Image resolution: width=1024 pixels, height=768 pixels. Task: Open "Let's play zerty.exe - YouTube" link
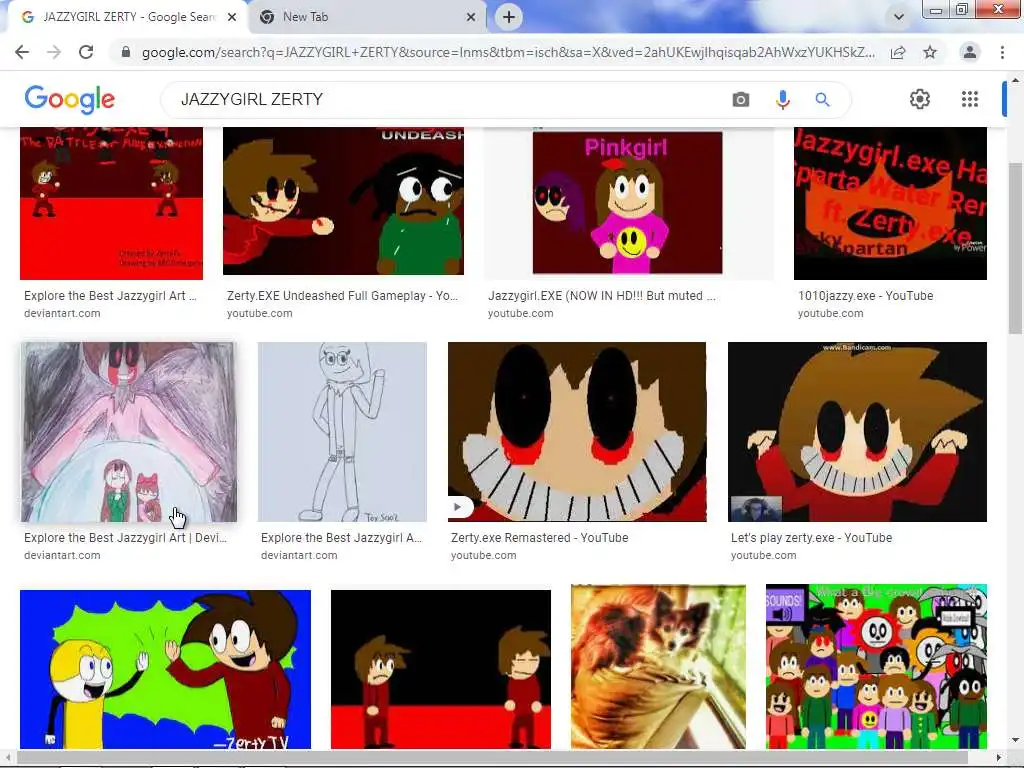pos(811,537)
